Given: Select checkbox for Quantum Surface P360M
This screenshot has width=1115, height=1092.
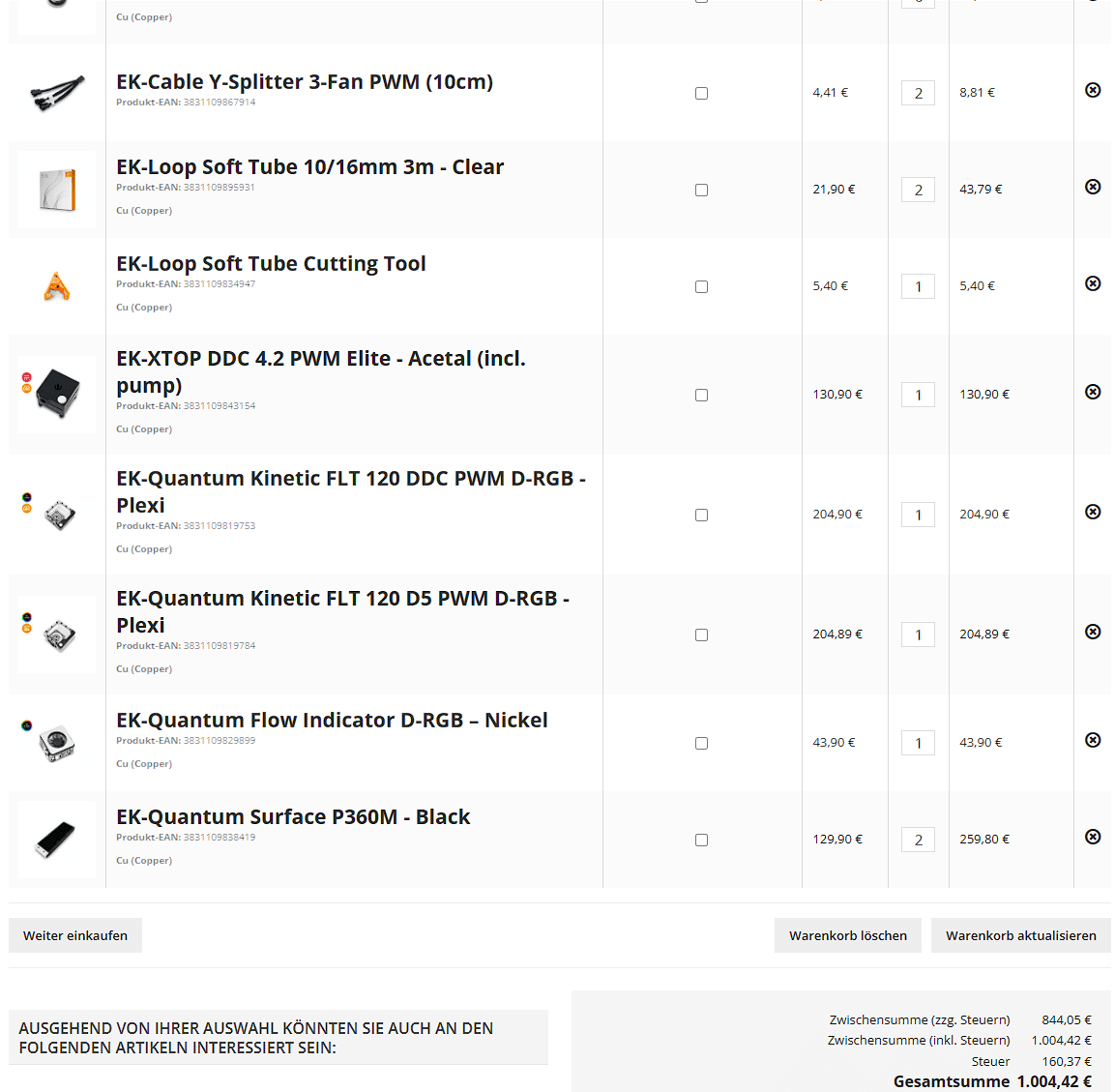Looking at the screenshot, I should [702, 841].
